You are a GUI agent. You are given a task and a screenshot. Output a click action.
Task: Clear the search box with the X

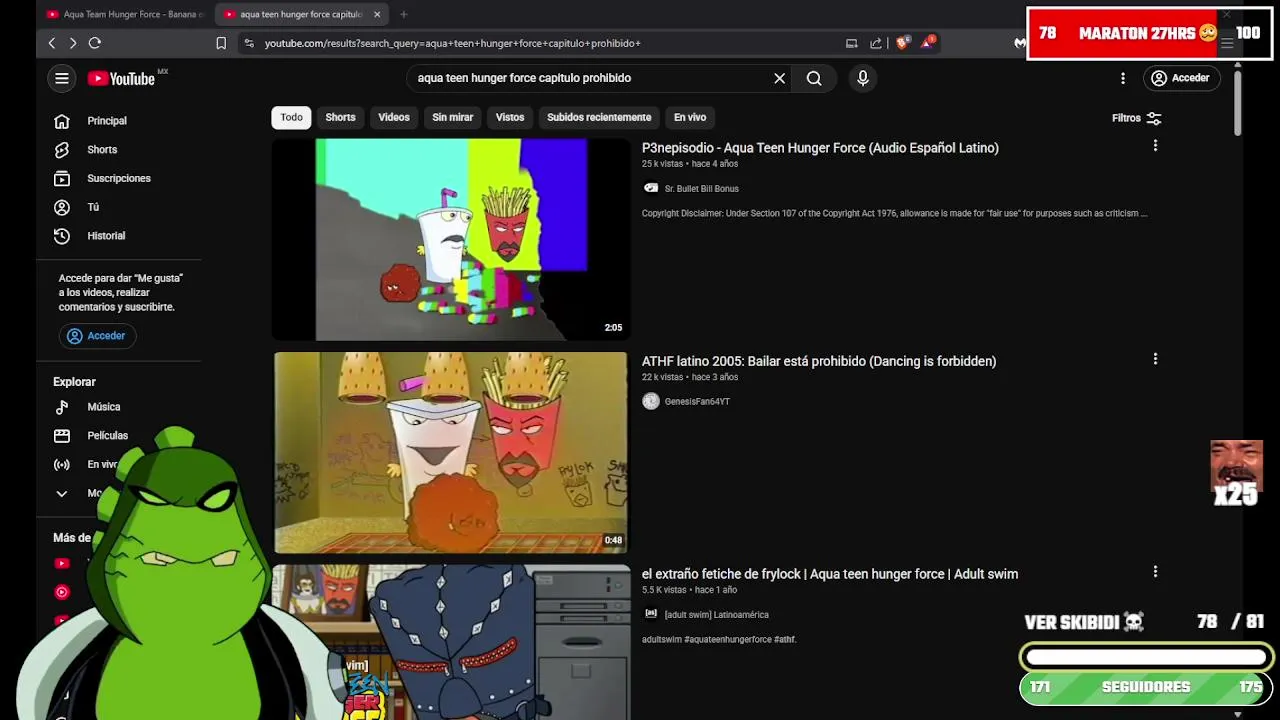coord(780,78)
